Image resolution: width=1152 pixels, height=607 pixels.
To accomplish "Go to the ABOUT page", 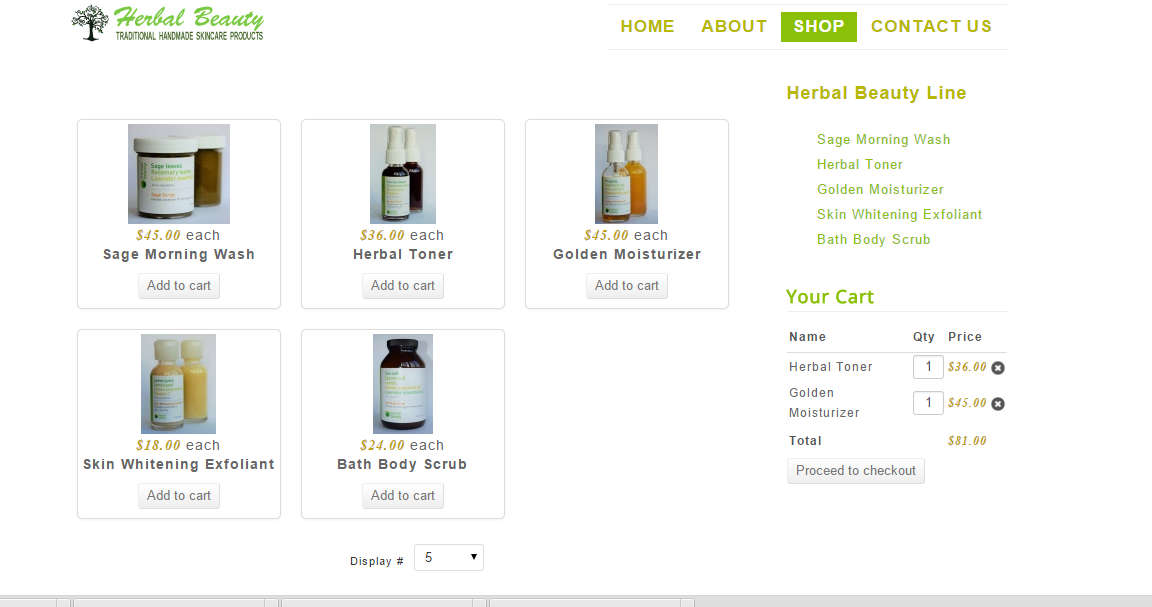I will tap(734, 26).
